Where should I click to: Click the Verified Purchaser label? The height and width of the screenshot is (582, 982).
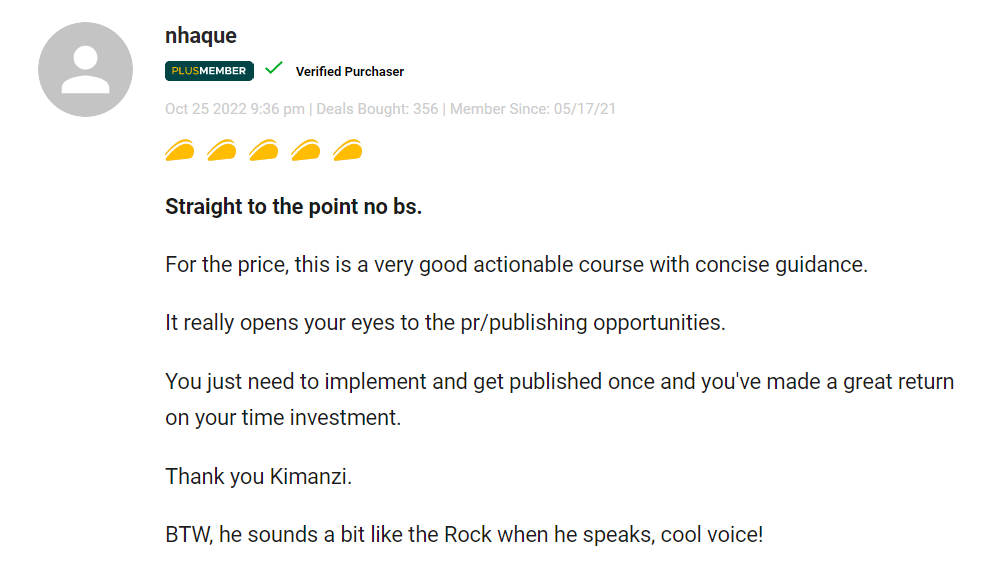[349, 71]
